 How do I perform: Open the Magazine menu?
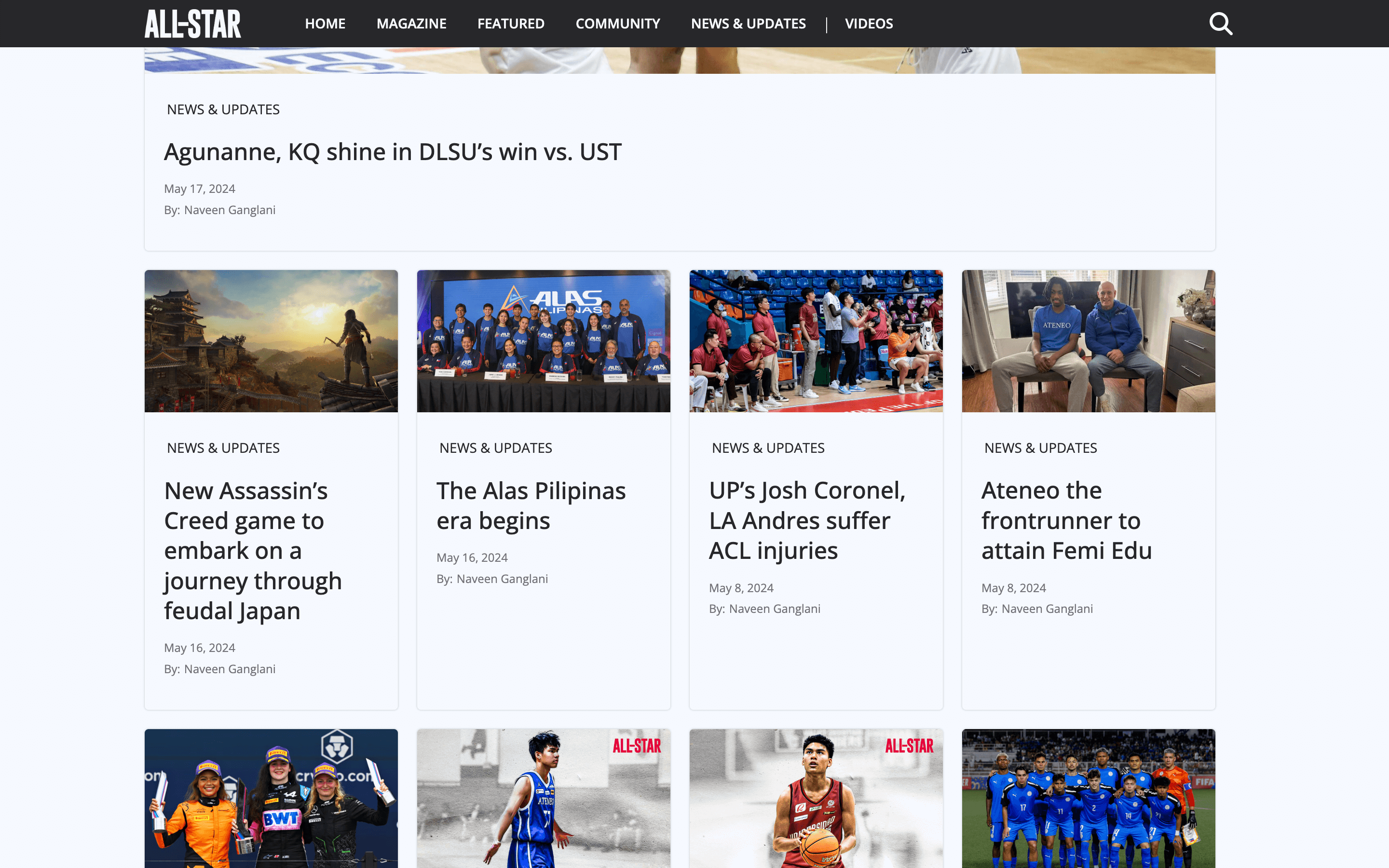point(411,24)
